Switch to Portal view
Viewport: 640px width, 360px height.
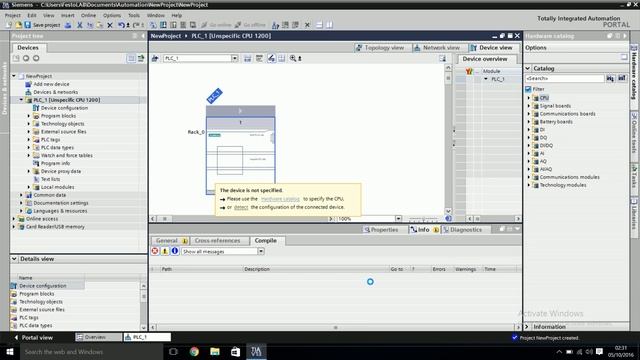pos(33,338)
